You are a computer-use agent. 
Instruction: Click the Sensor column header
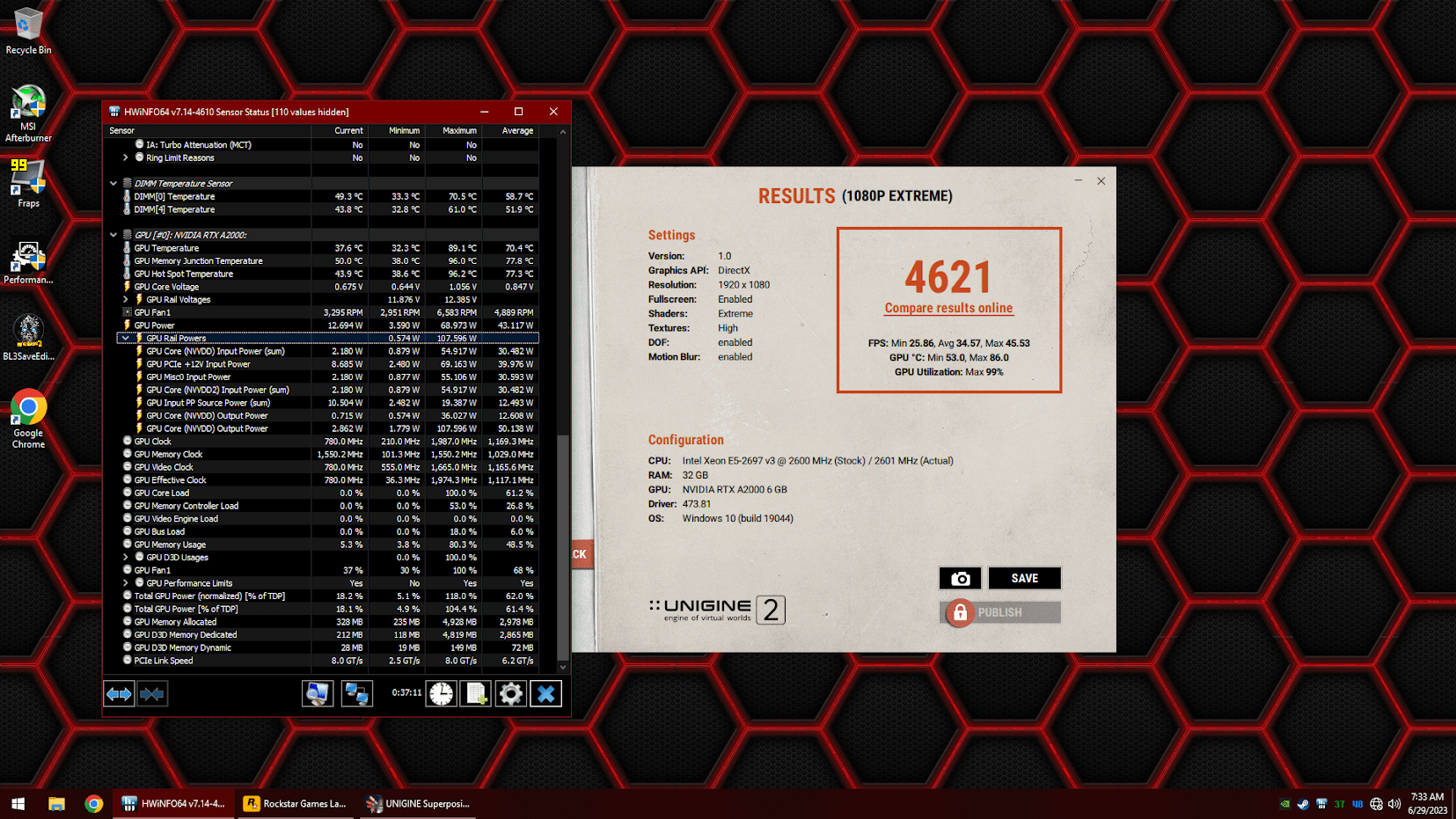click(x=208, y=130)
